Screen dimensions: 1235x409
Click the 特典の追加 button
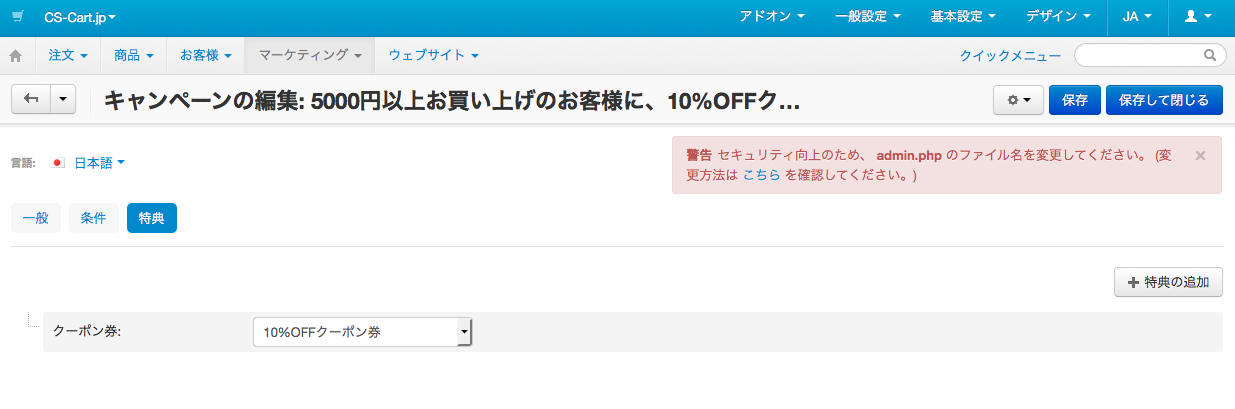coord(1168,282)
